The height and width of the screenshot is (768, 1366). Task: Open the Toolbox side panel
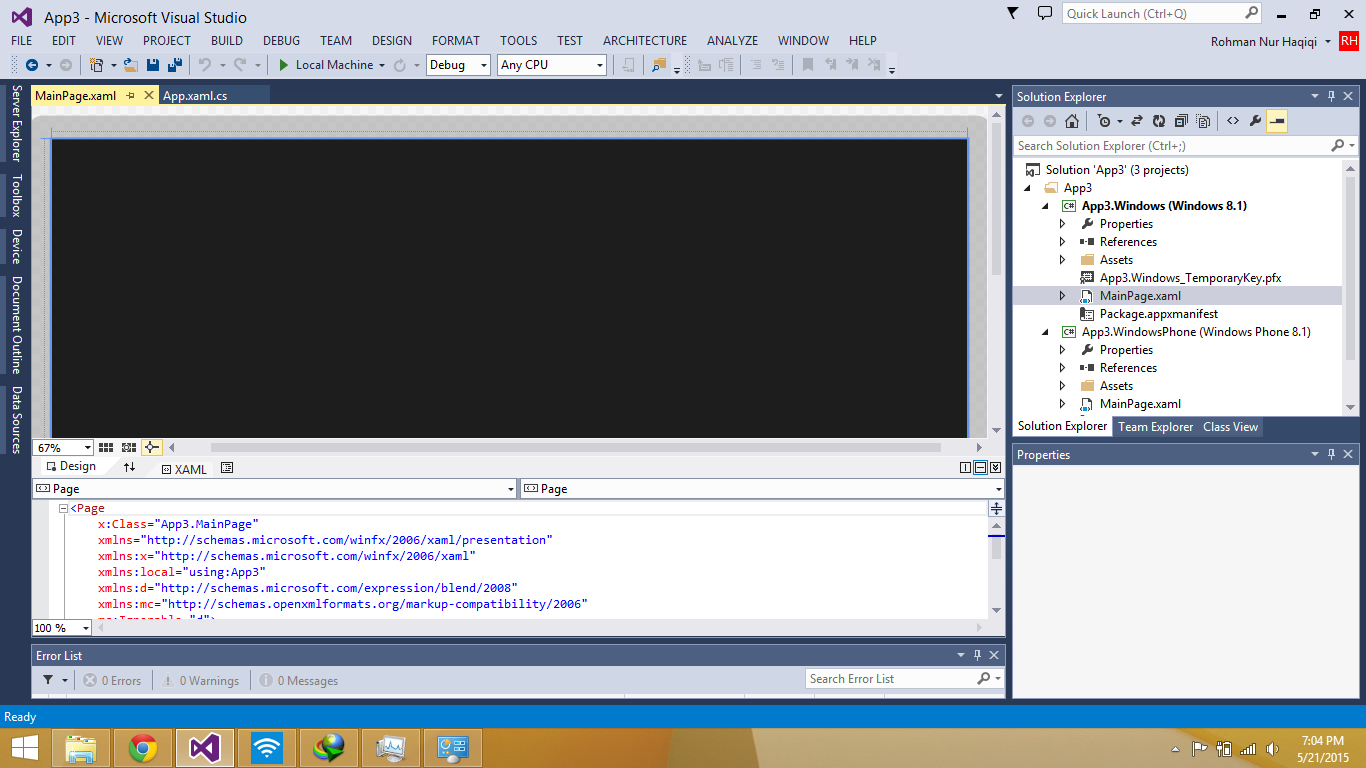point(16,196)
